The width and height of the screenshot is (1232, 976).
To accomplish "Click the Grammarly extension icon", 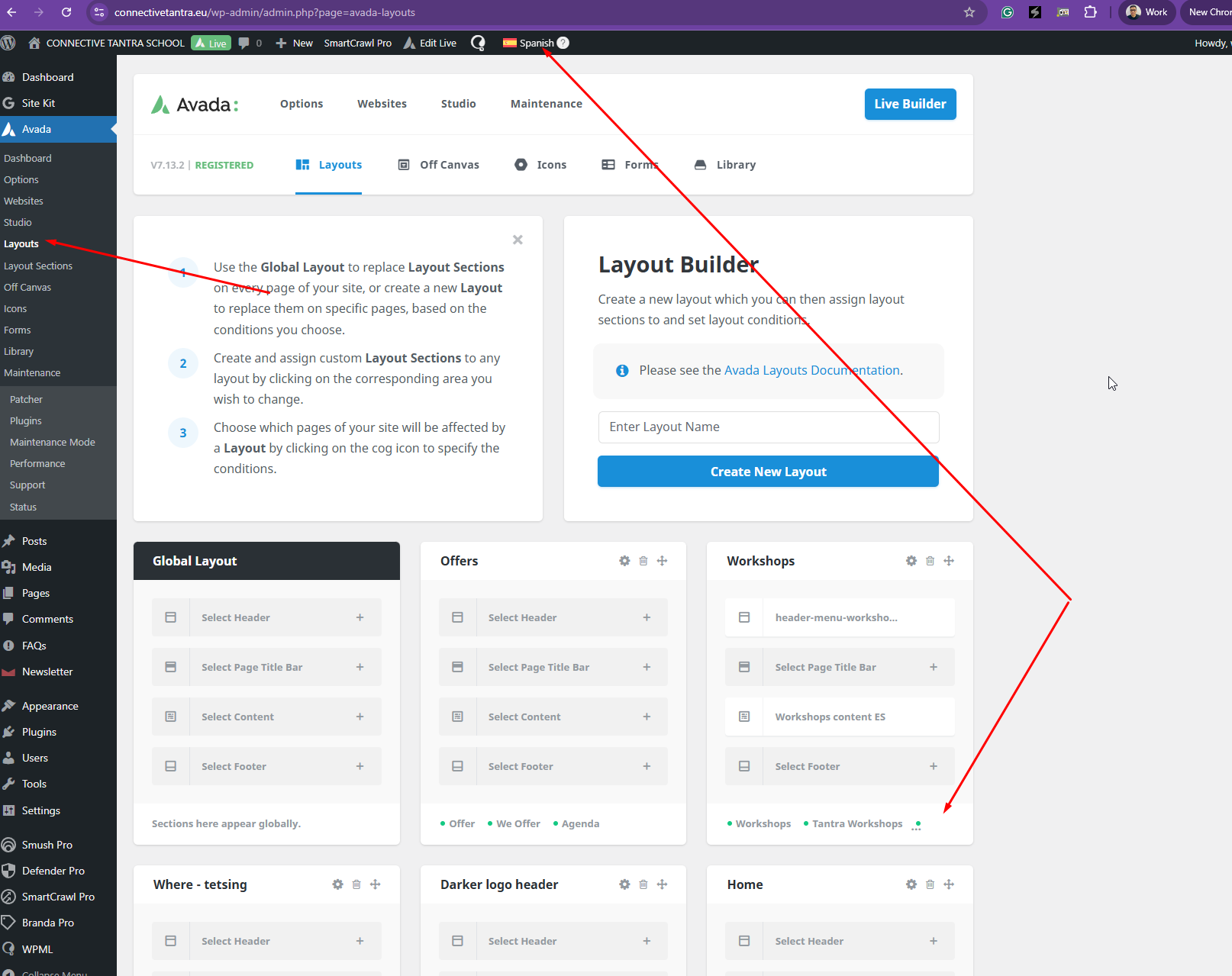I will click(x=1008, y=12).
